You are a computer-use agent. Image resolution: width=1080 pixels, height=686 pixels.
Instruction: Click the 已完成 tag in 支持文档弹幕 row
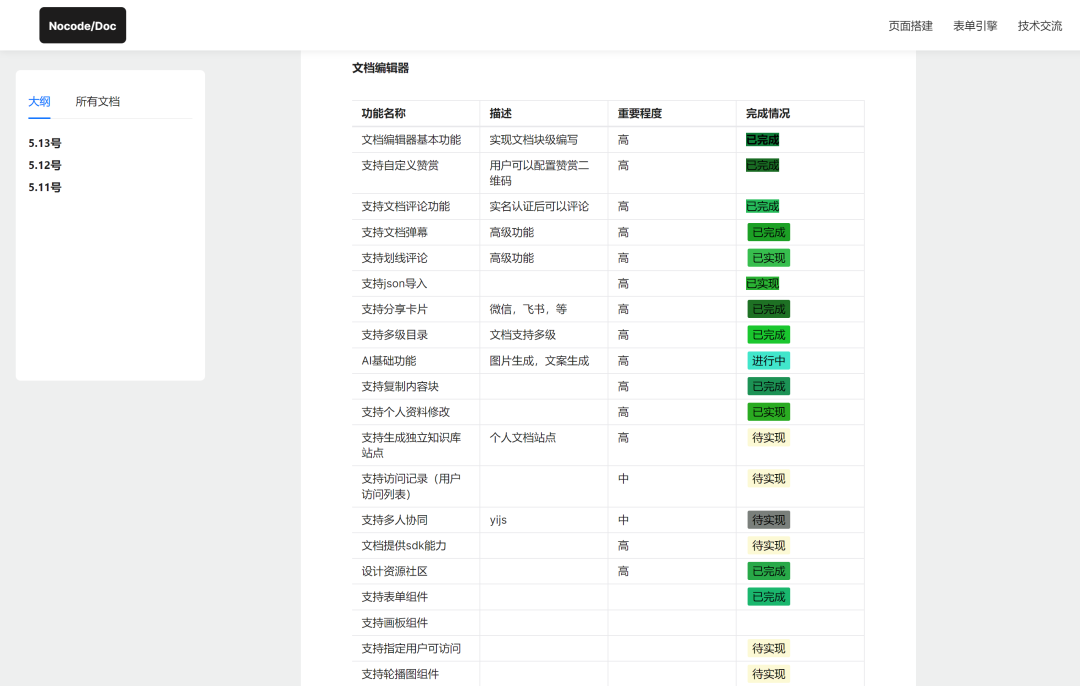(768, 232)
